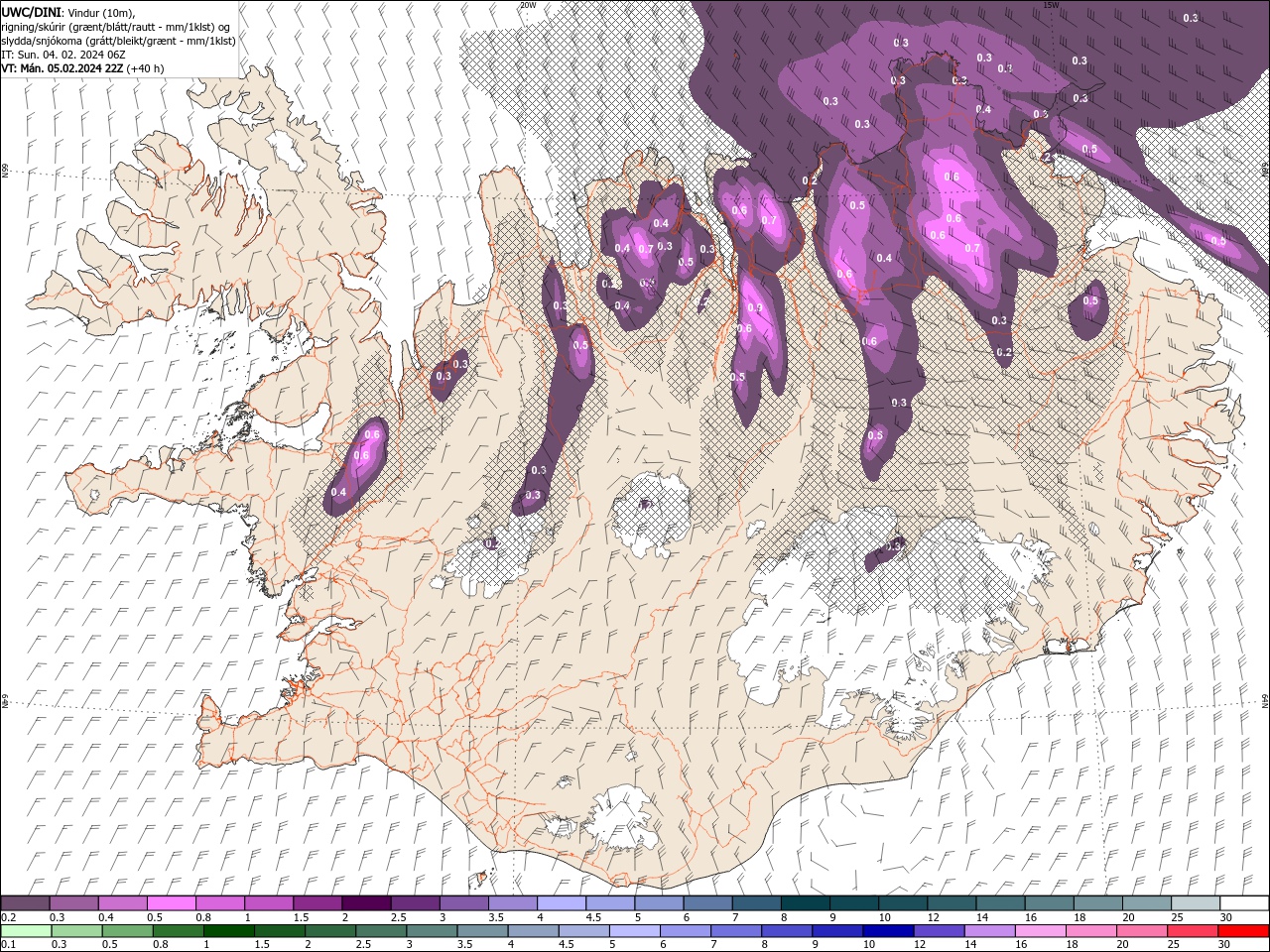Image resolution: width=1270 pixels, height=952 pixels.
Task: Click the 0.5 value in the isolated eastern snow patch
Action: [1090, 301]
